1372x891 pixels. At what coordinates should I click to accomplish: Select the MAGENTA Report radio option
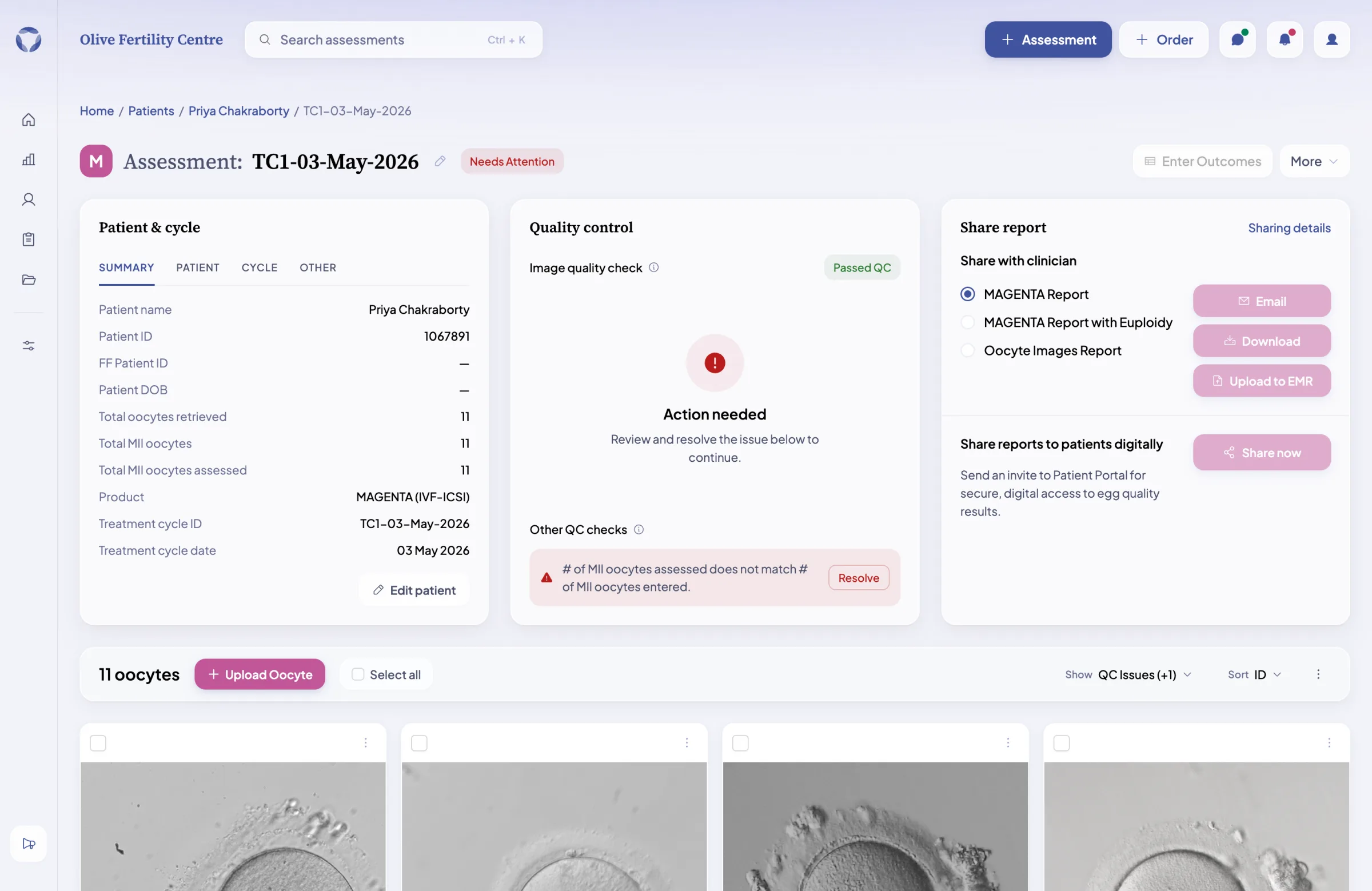tap(967, 294)
